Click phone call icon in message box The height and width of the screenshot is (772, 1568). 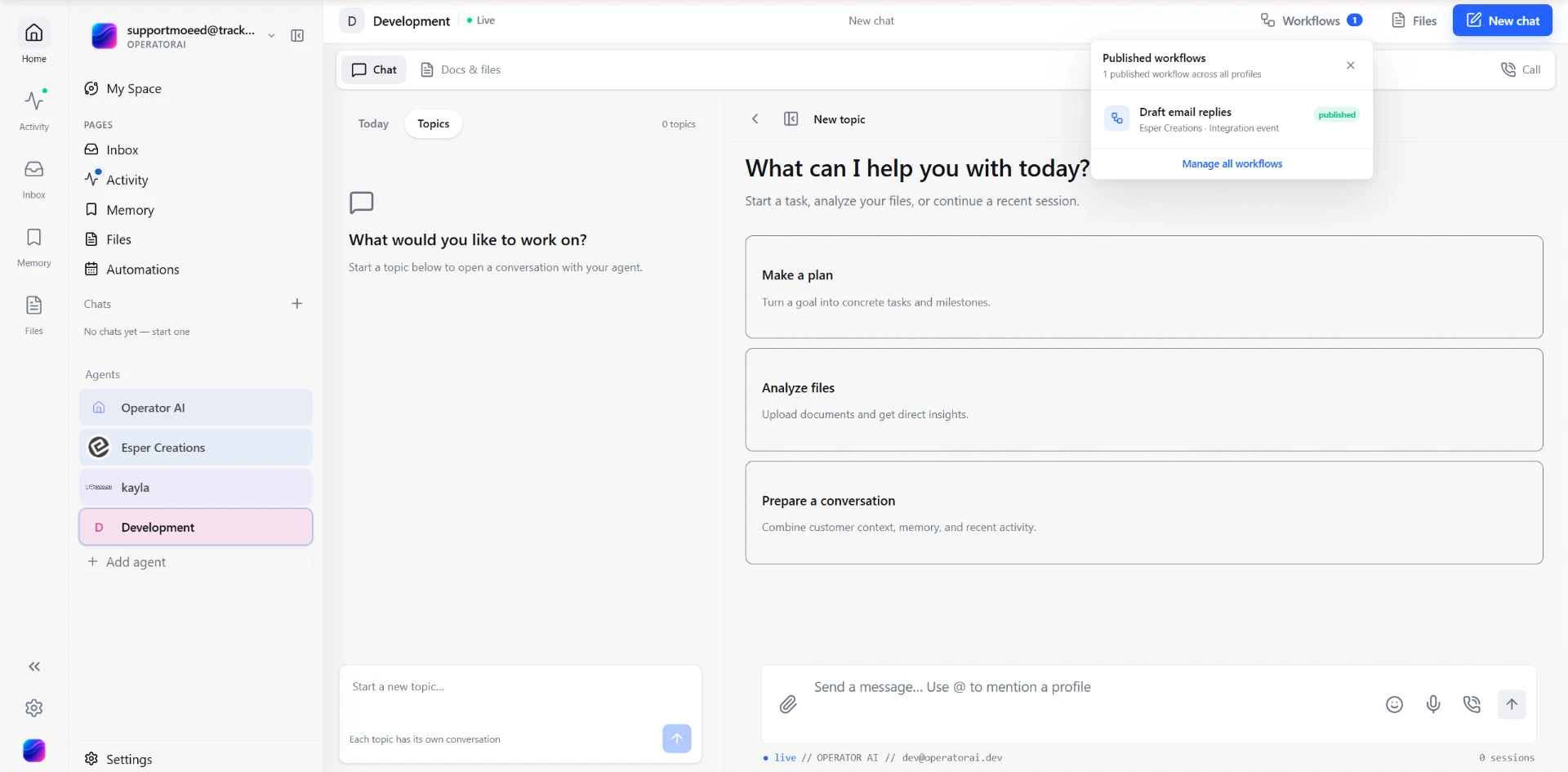(1472, 704)
